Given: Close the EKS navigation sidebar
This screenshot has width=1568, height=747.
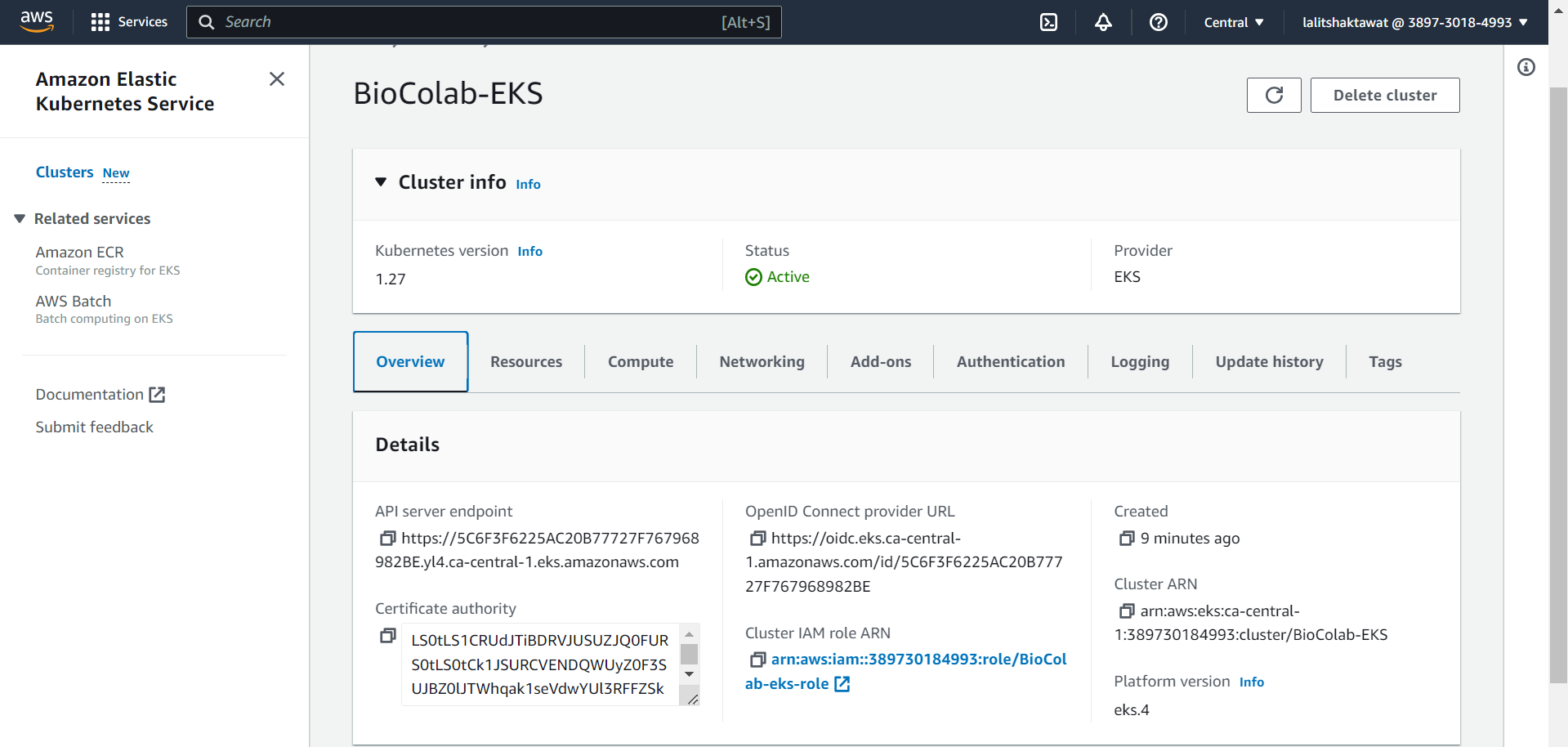Looking at the screenshot, I should (277, 78).
